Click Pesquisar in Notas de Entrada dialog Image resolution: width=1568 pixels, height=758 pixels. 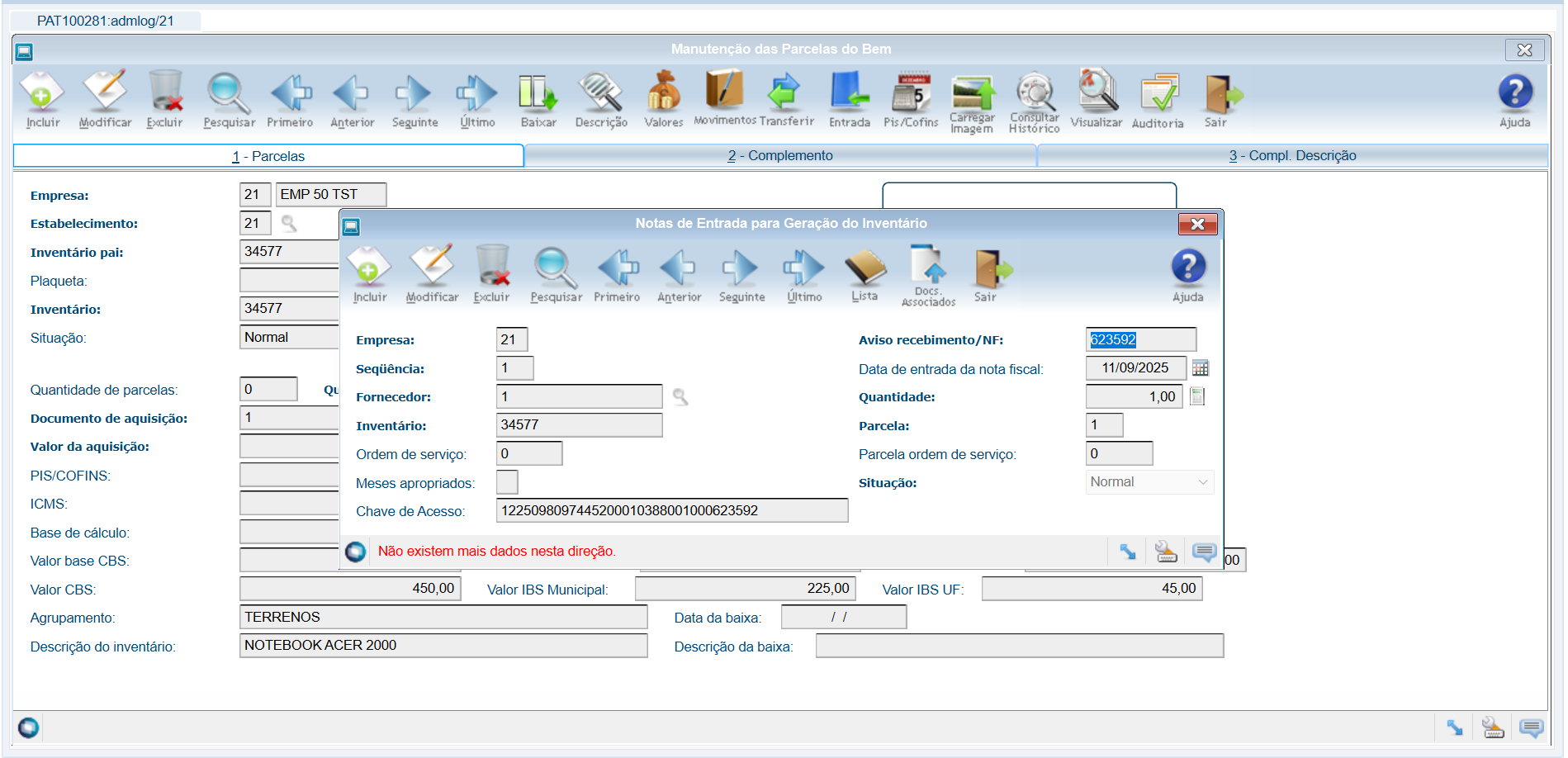pyautogui.click(x=556, y=274)
